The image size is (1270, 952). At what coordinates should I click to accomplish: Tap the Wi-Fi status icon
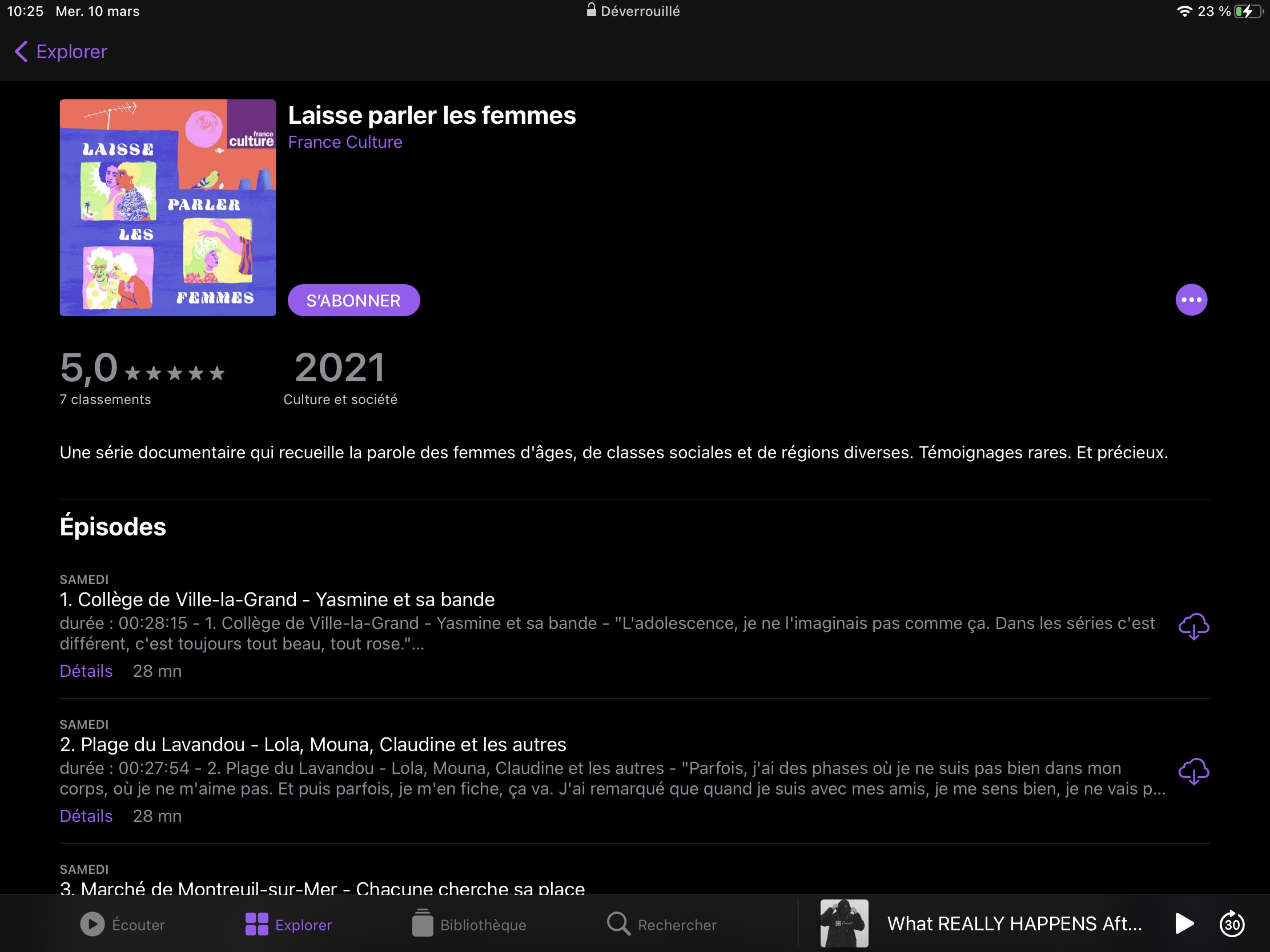[x=1184, y=11]
